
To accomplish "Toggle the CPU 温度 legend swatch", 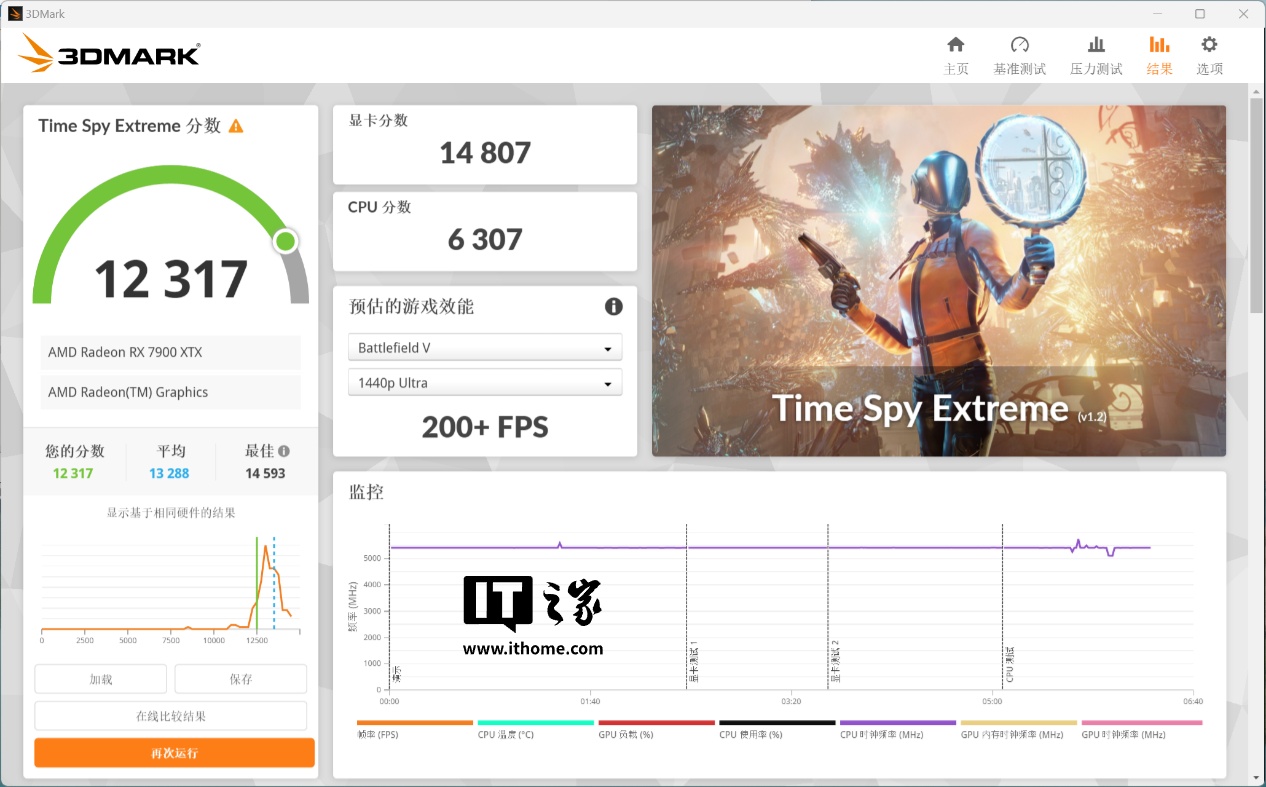I will 535,723.
